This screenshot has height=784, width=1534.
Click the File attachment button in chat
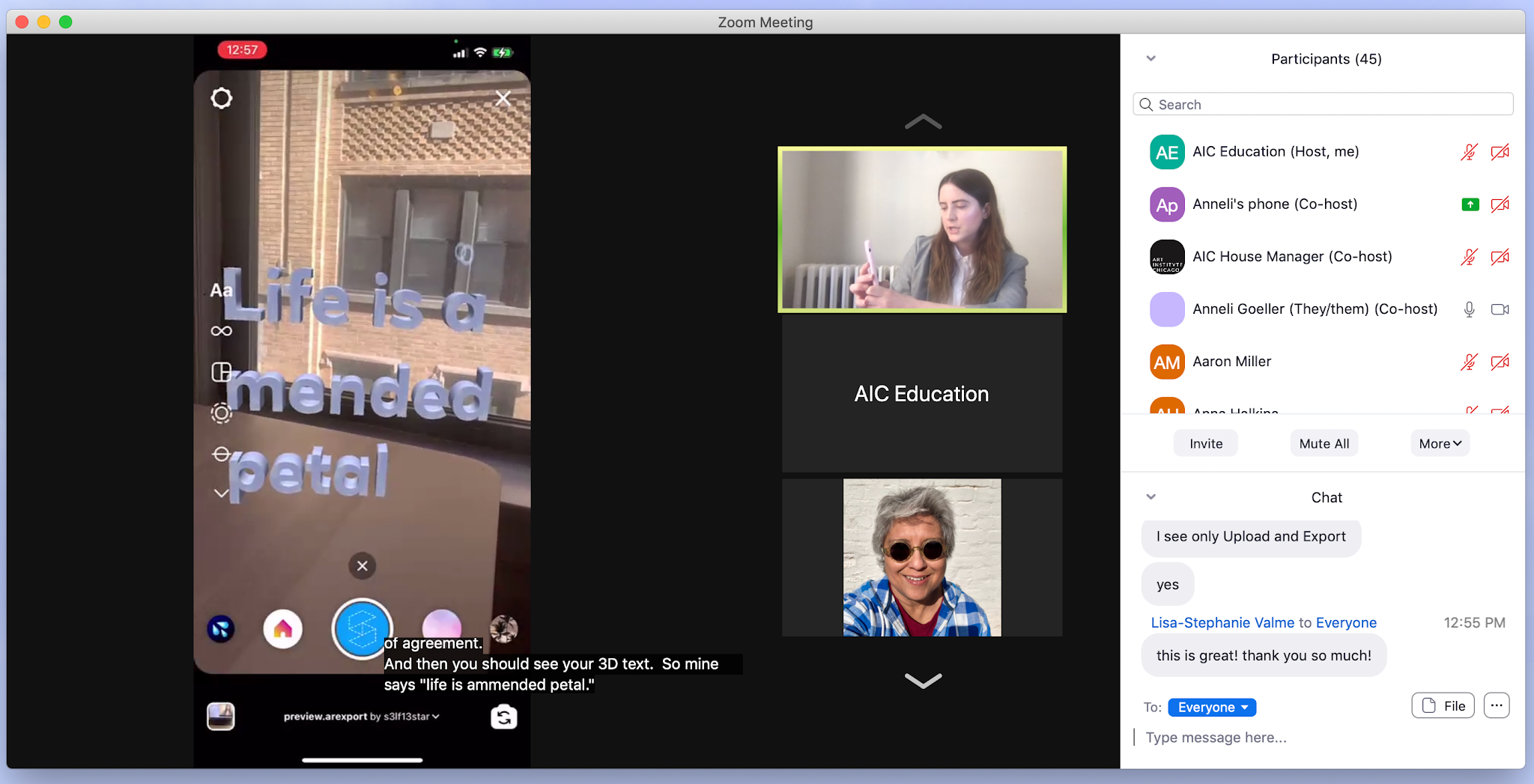pos(1443,705)
